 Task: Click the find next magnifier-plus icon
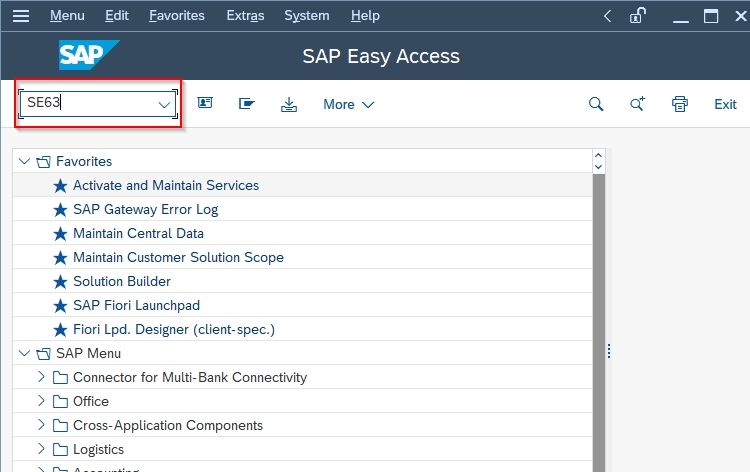tap(637, 104)
